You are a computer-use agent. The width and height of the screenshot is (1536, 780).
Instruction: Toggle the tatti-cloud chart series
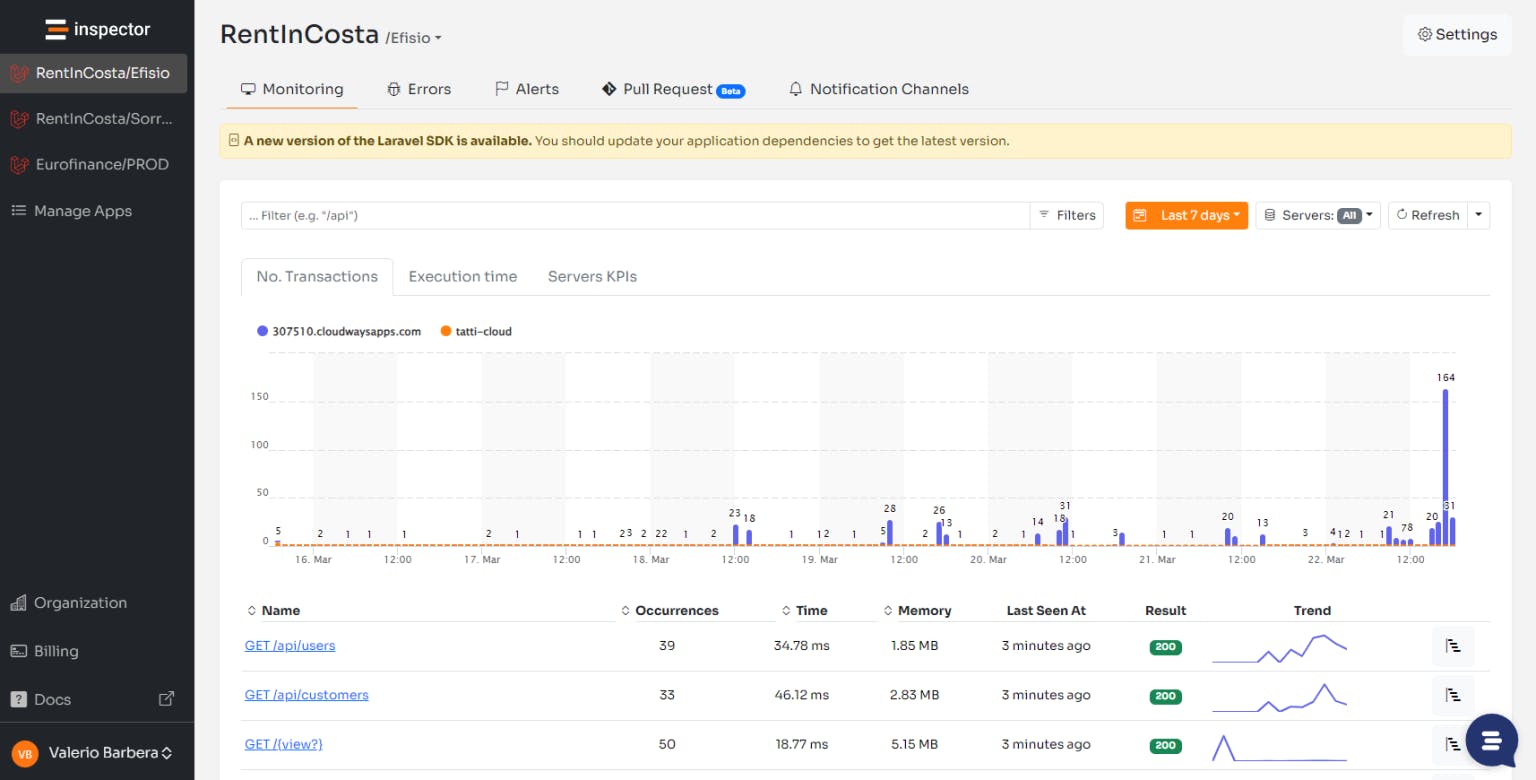pos(476,331)
